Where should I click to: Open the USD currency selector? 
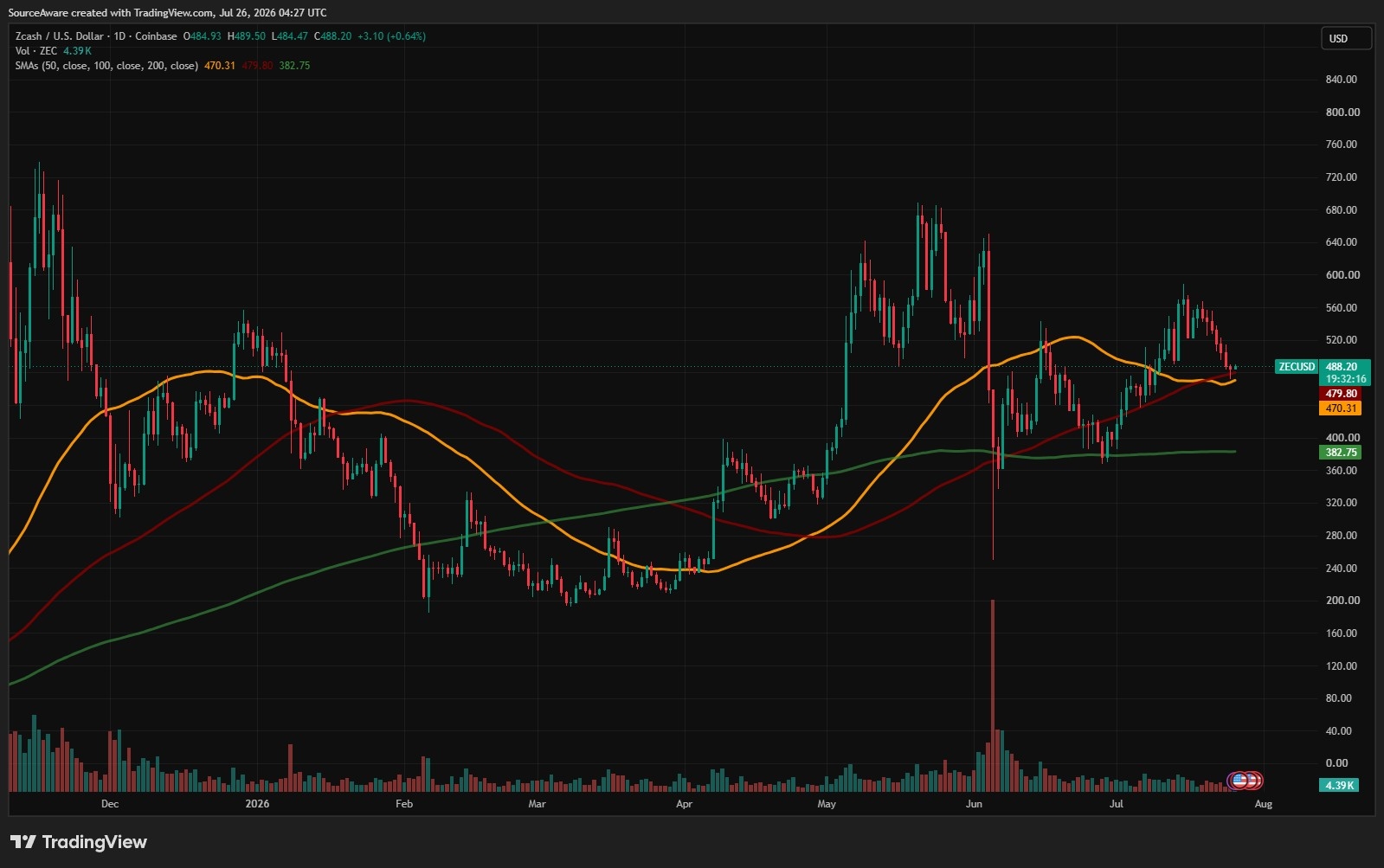[1346, 38]
